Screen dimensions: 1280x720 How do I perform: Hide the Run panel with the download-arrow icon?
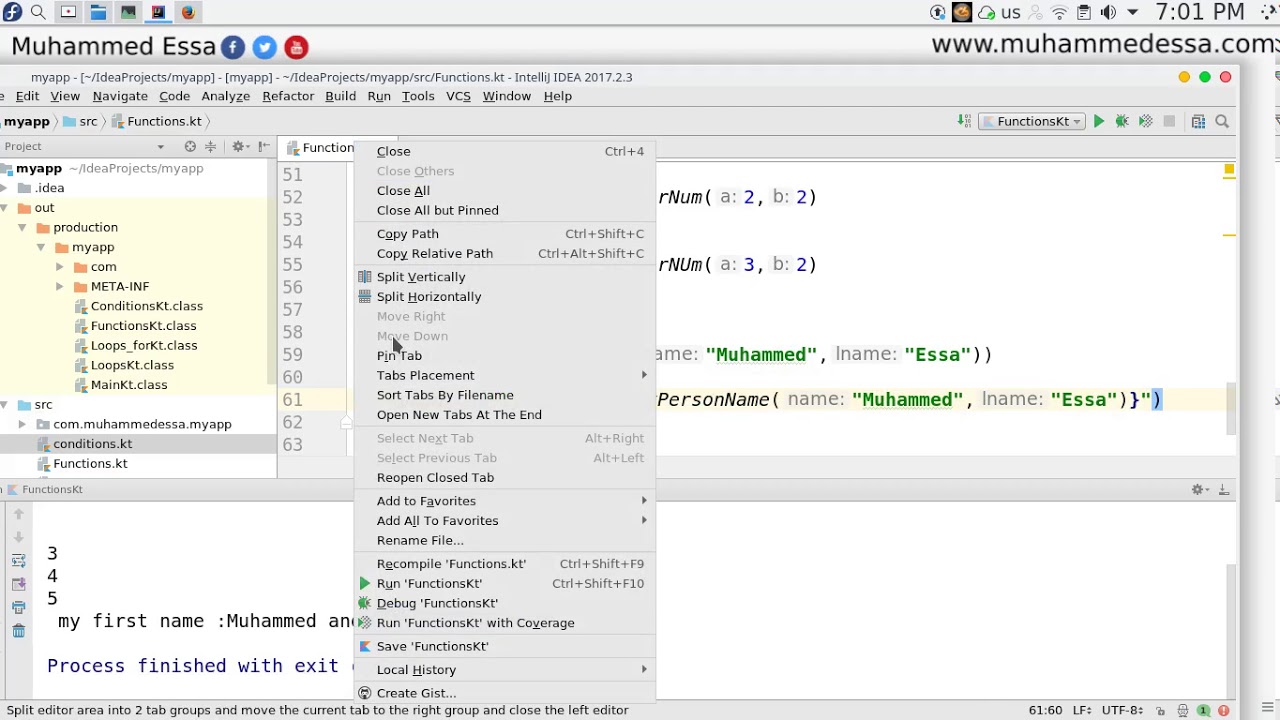(x=1224, y=489)
